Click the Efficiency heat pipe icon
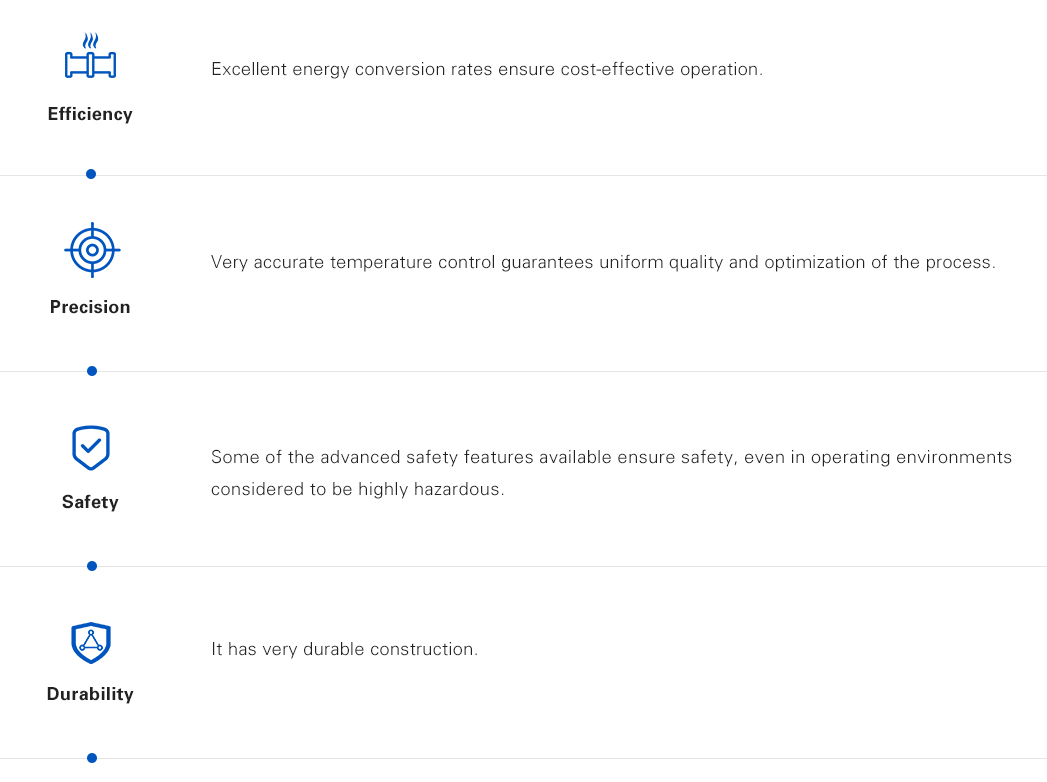 pyautogui.click(x=90, y=57)
